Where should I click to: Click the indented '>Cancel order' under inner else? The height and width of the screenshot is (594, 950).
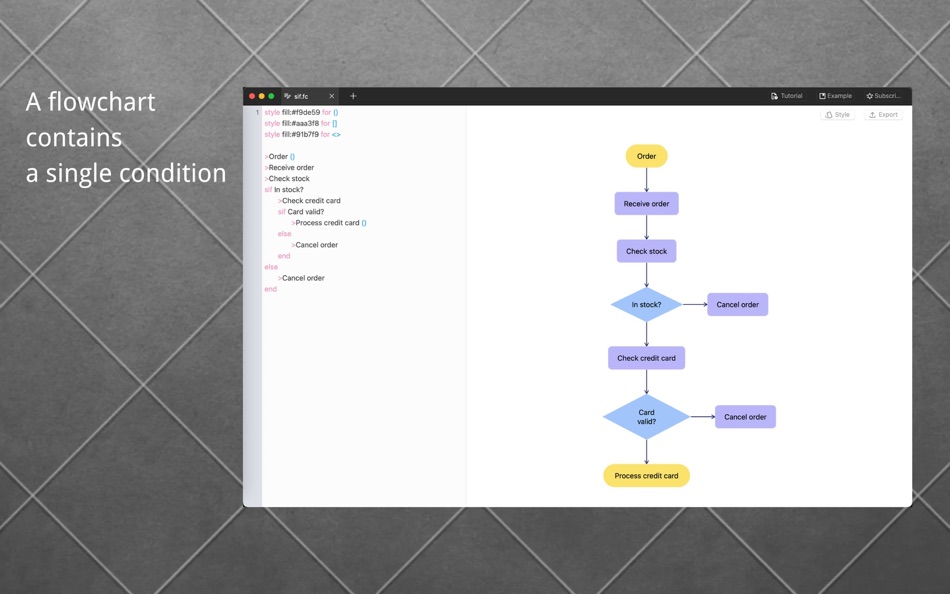point(314,245)
